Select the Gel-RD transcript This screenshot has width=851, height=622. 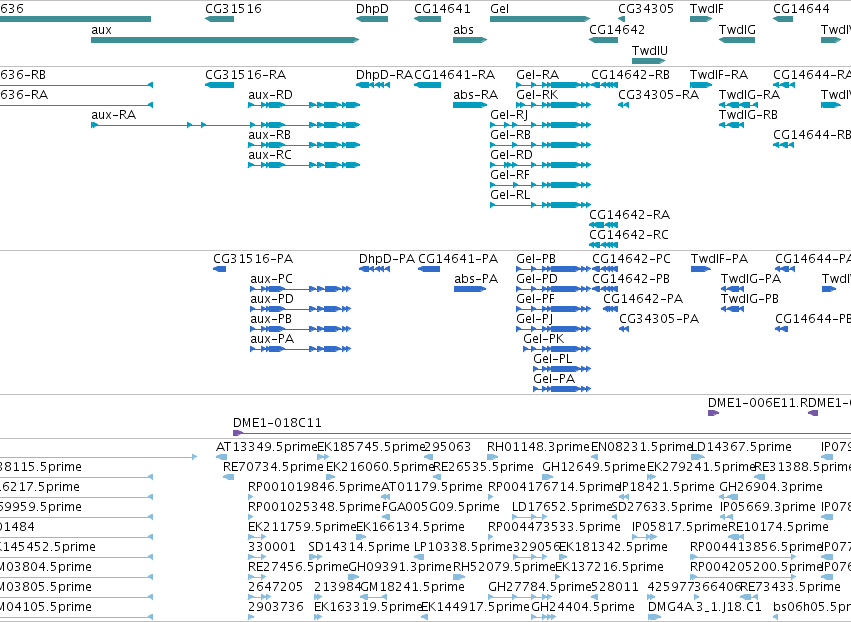click(x=540, y=165)
